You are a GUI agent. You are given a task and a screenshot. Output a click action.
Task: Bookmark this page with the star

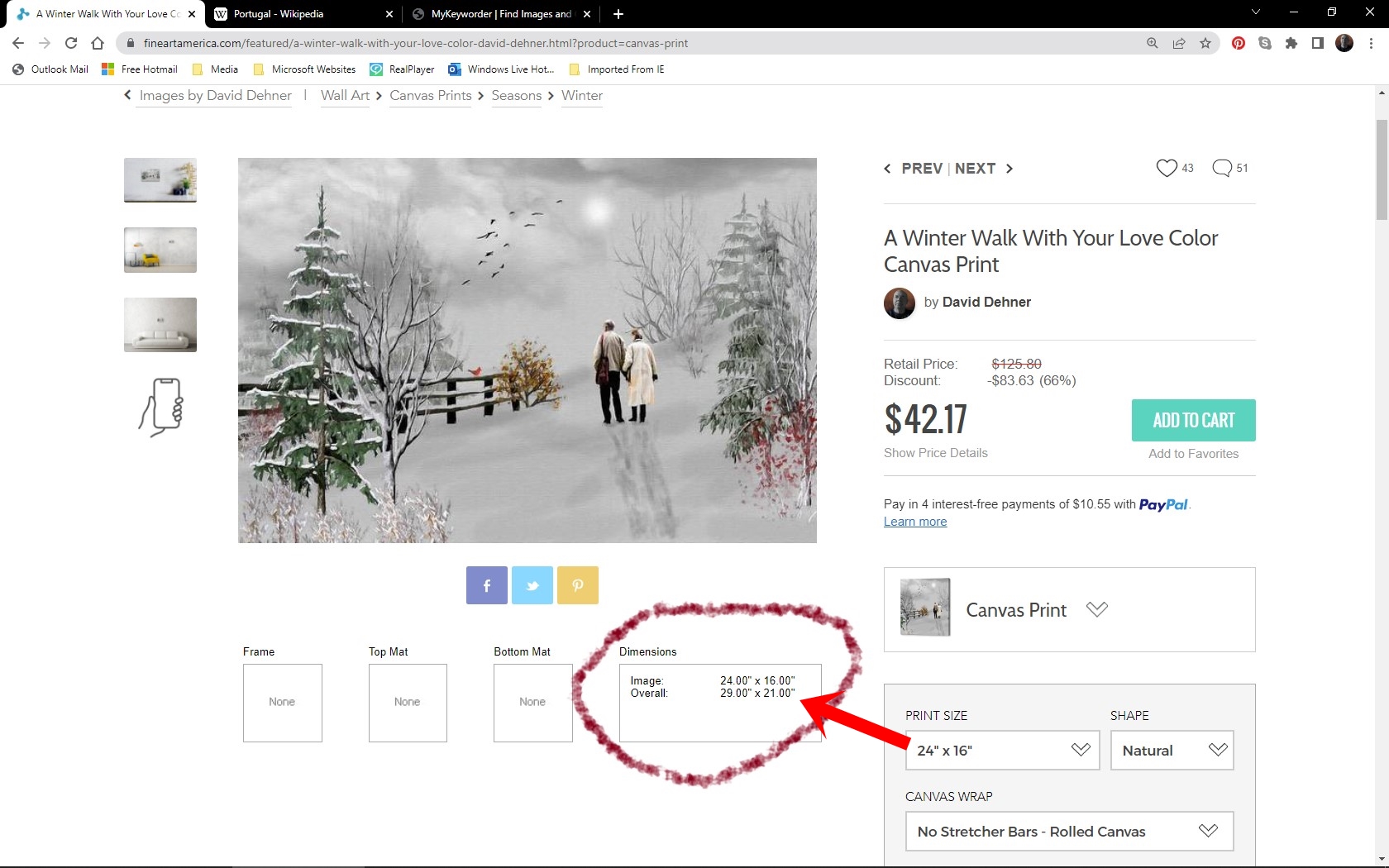[x=1205, y=43]
